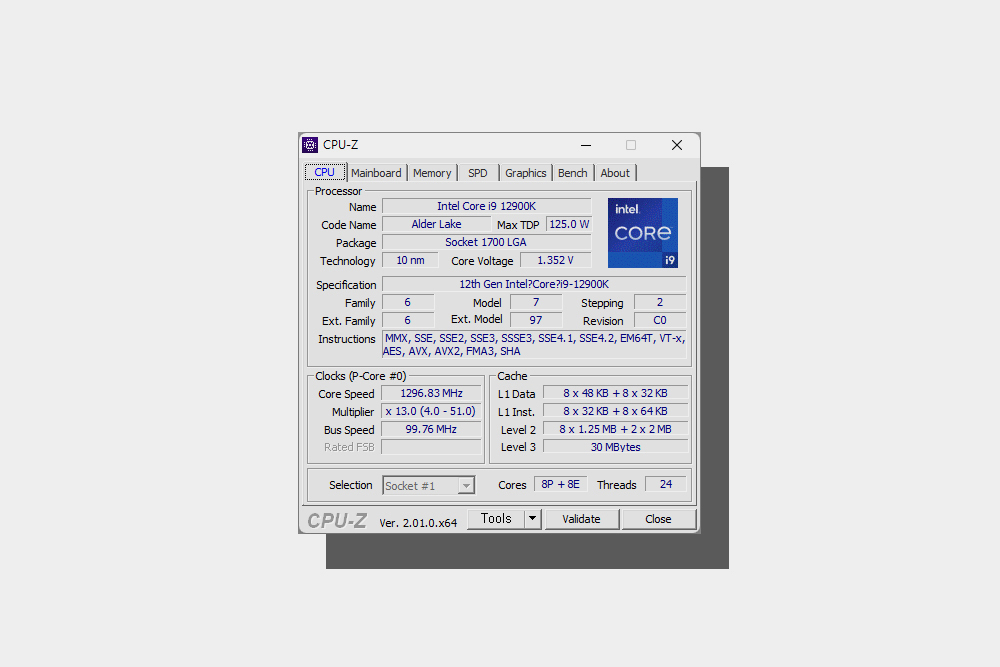The width and height of the screenshot is (1000, 667).
Task: Open the Graphics tab
Action: [x=526, y=173]
